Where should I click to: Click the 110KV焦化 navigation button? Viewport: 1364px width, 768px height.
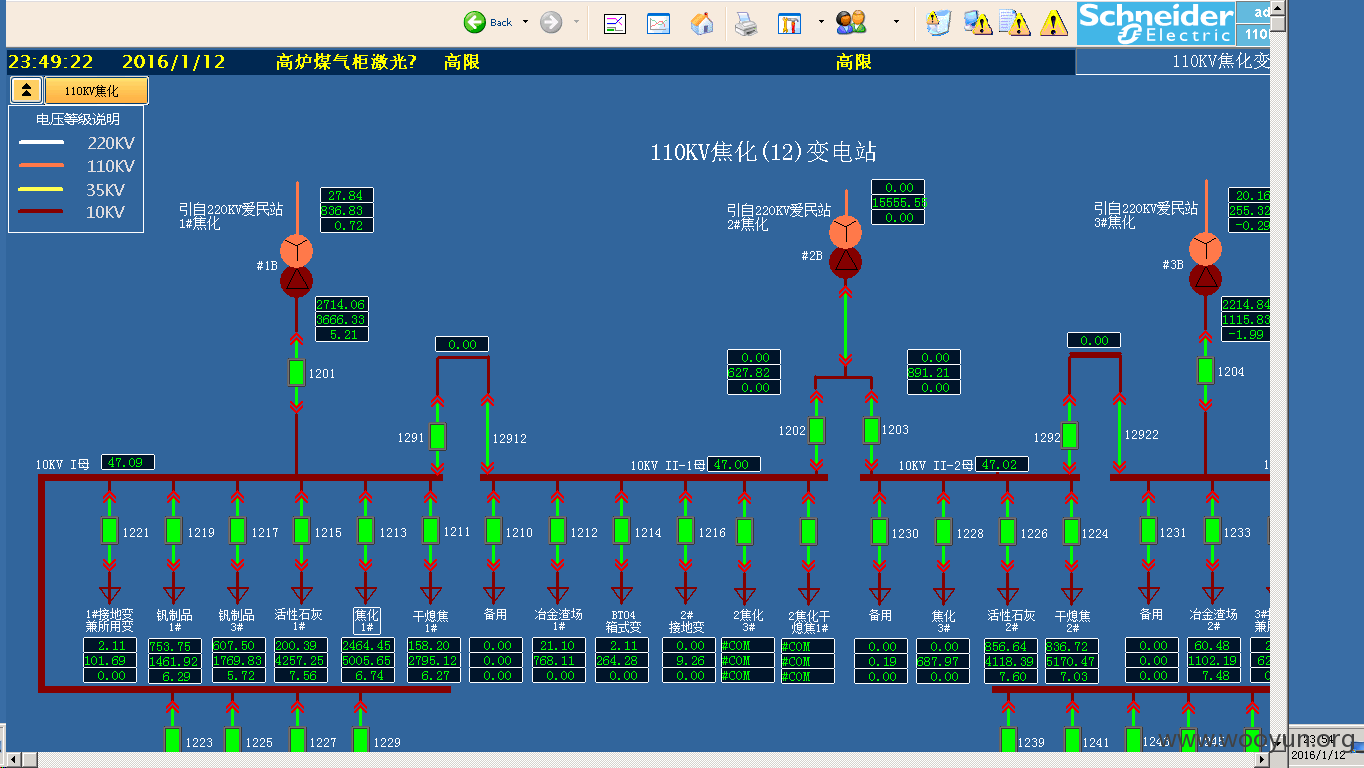[x=96, y=91]
